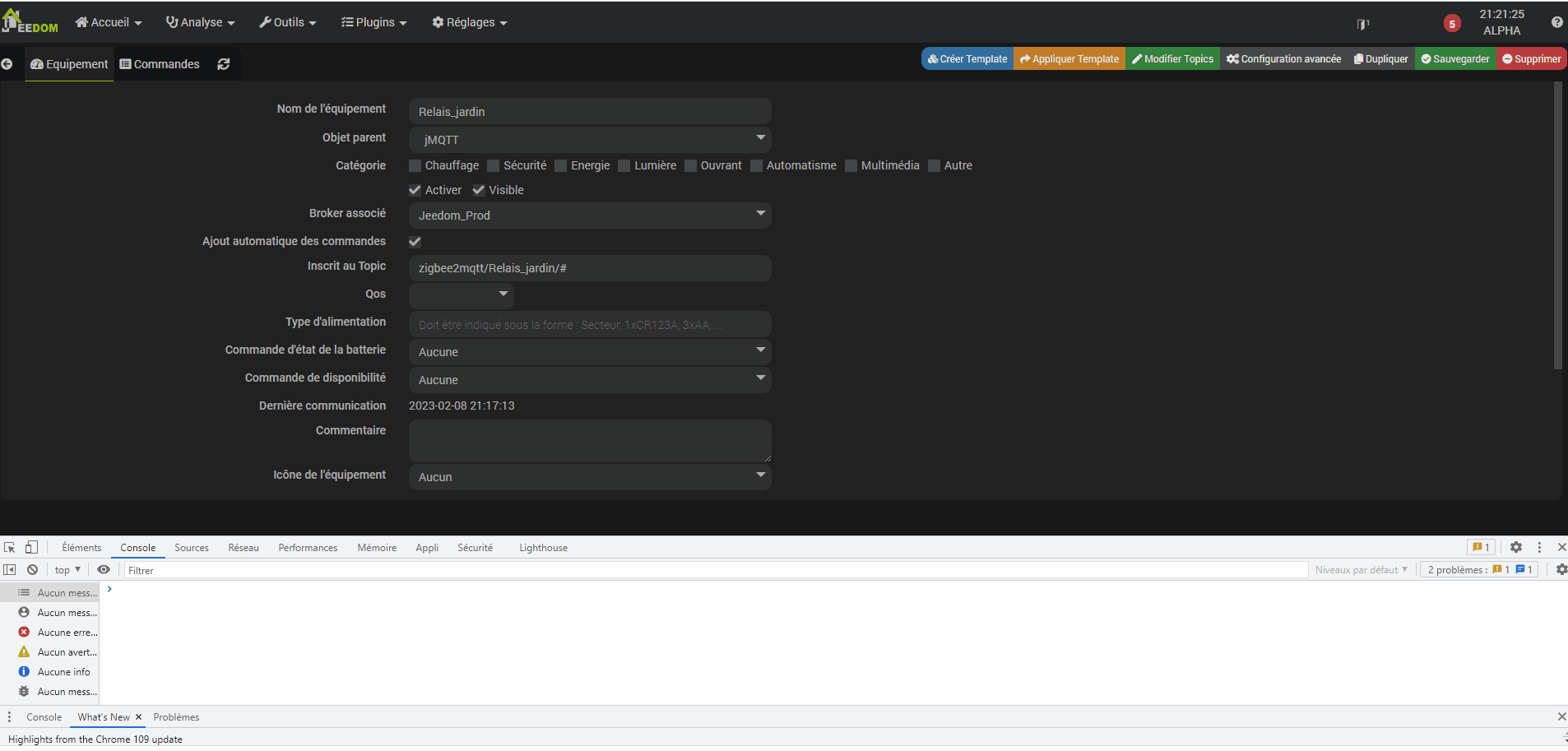
Task: Refresh the equipment with the reload icon
Action: [223, 63]
